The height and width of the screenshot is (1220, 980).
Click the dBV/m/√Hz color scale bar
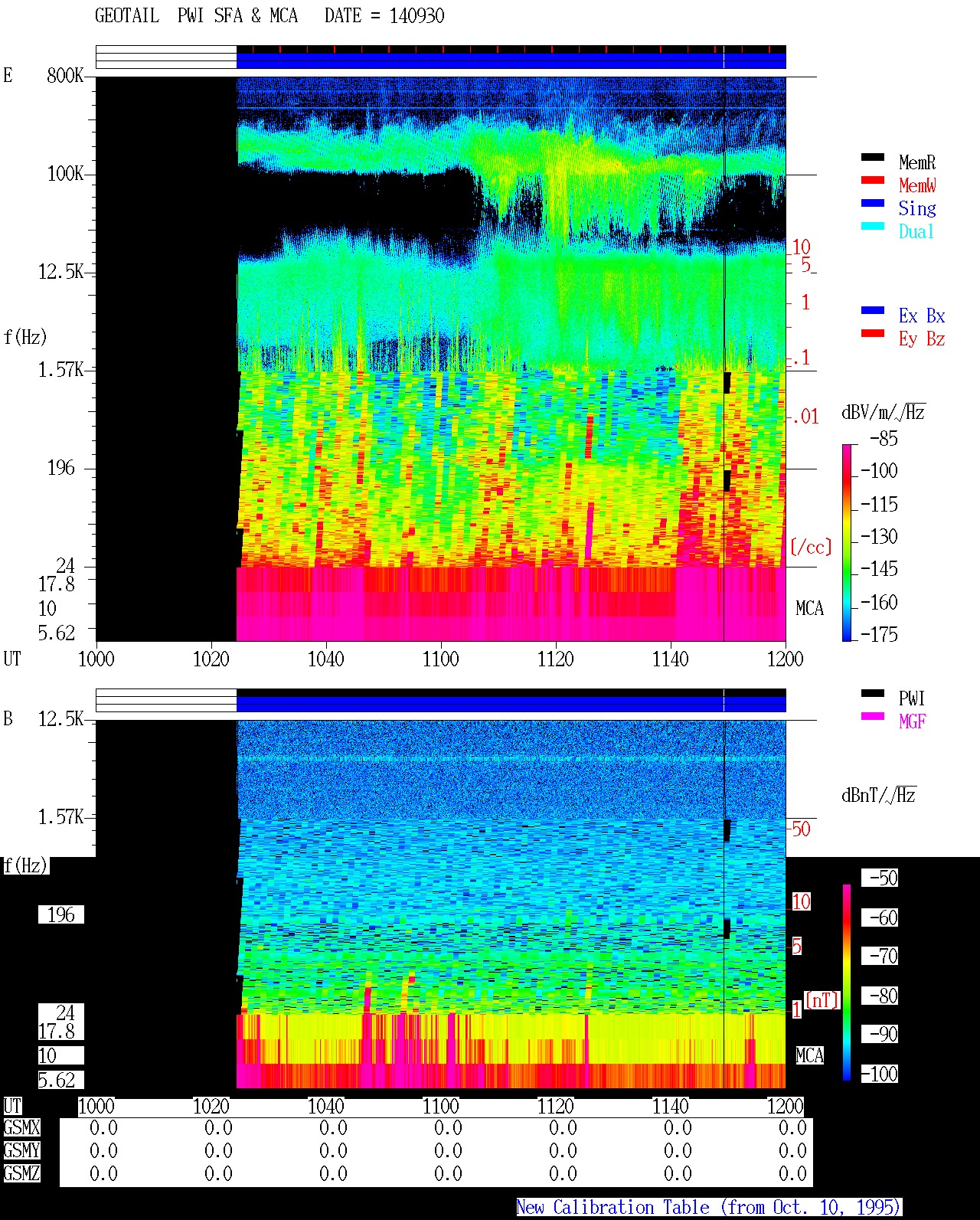[x=847, y=543]
